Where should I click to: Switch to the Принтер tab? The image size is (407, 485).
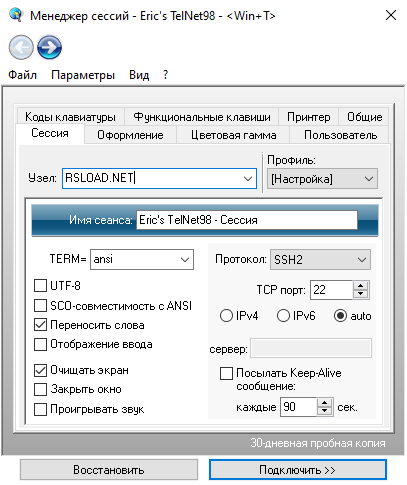[x=309, y=117]
